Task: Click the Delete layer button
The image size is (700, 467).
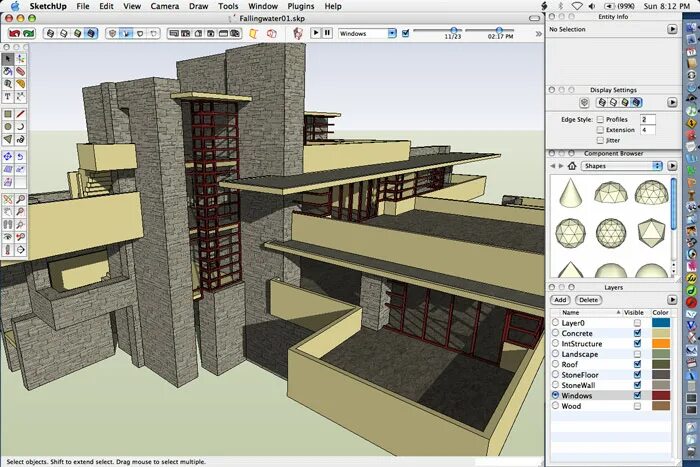Action: tap(588, 300)
